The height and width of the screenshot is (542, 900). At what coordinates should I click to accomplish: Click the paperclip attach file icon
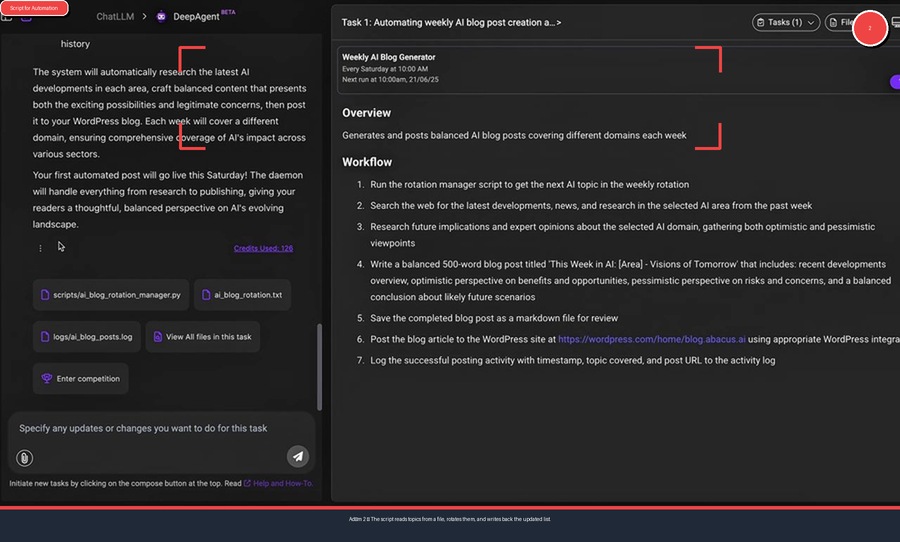(x=25, y=457)
